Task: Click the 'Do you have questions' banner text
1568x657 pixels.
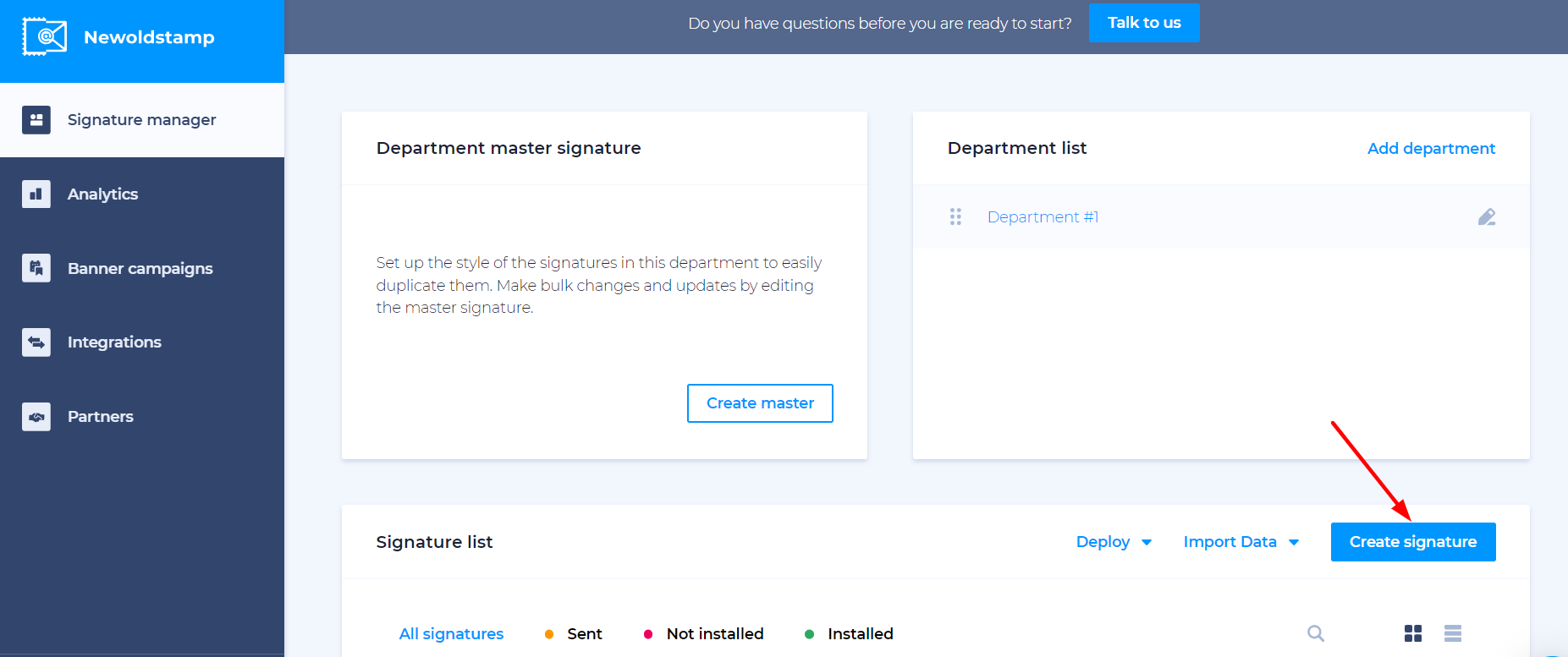Action: click(879, 24)
